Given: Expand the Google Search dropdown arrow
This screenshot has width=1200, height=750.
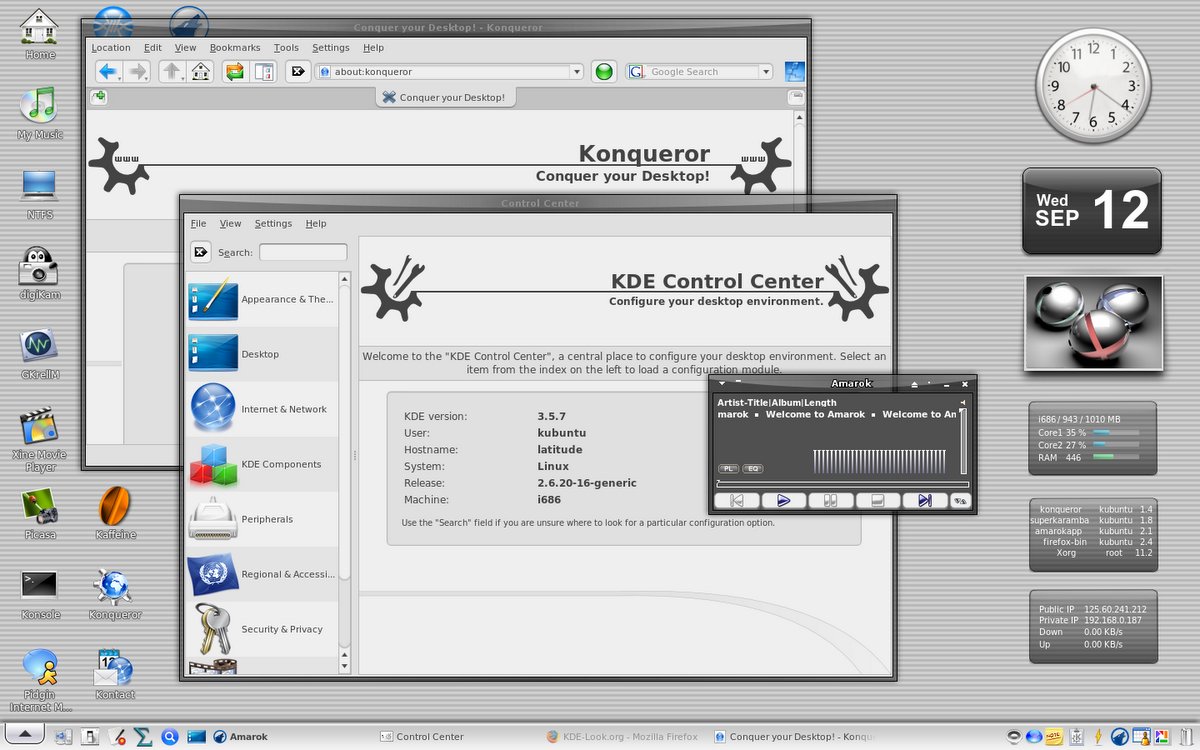Looking at the screenshot, I should (x=766, y=71).
